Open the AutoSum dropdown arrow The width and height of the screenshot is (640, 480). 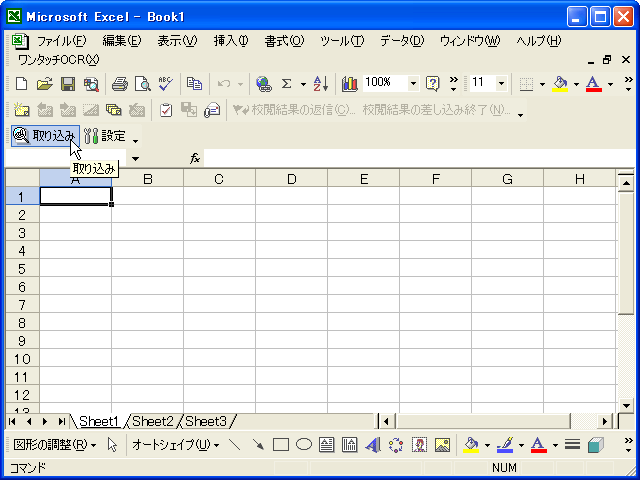(303, 84)
